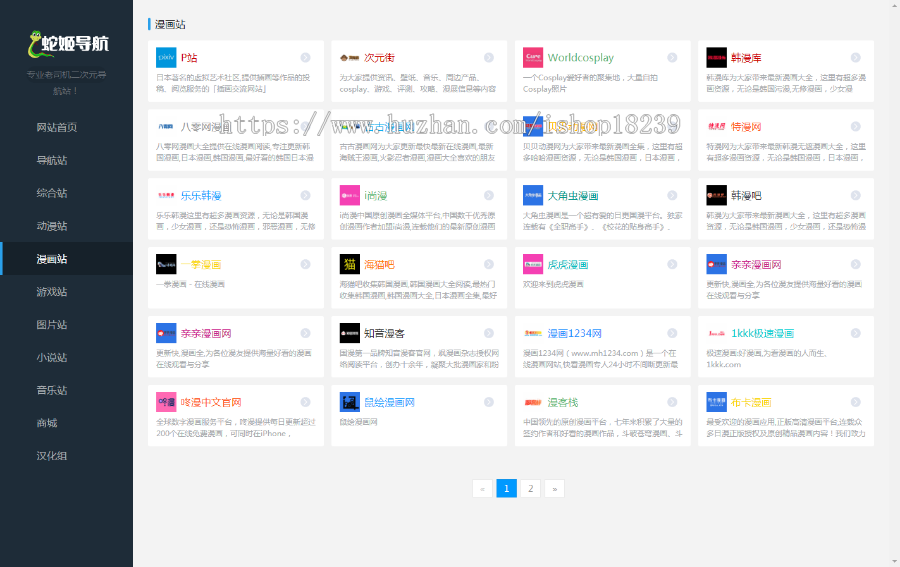This screenshot has height=567, width=900.
Task: Click arrow circle on the 次元街 card
Action: [x=489, y=58]
